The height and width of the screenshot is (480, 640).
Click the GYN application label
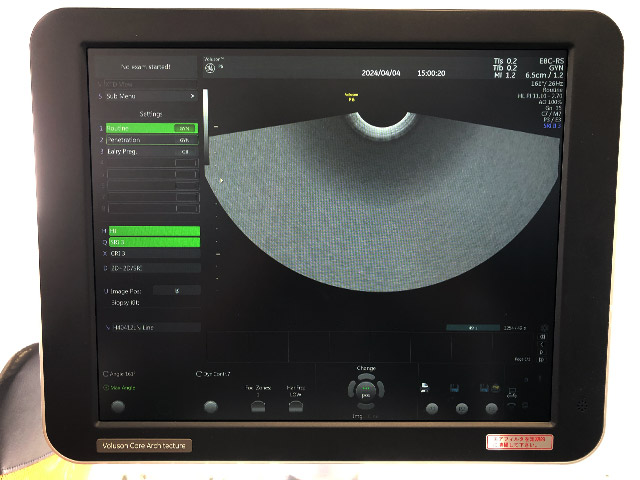pos(556,68)
